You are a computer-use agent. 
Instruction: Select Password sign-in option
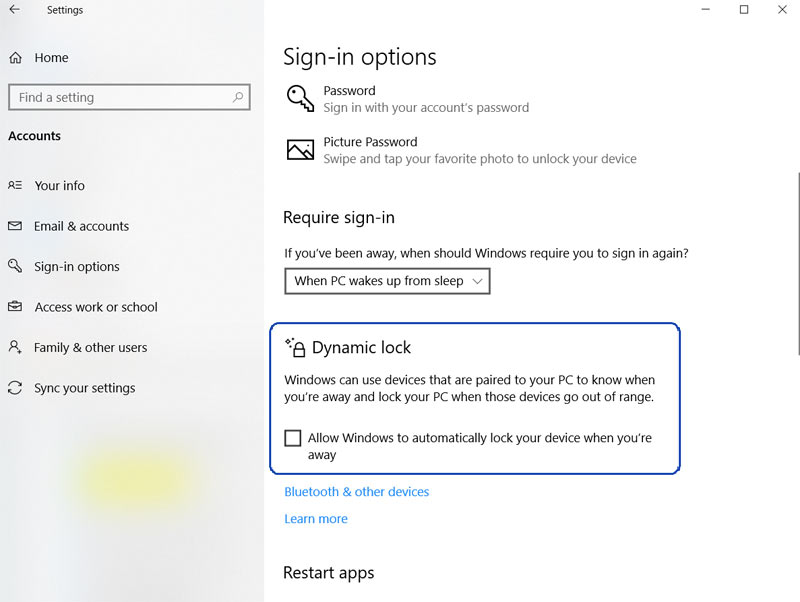[x=349, y=91]
